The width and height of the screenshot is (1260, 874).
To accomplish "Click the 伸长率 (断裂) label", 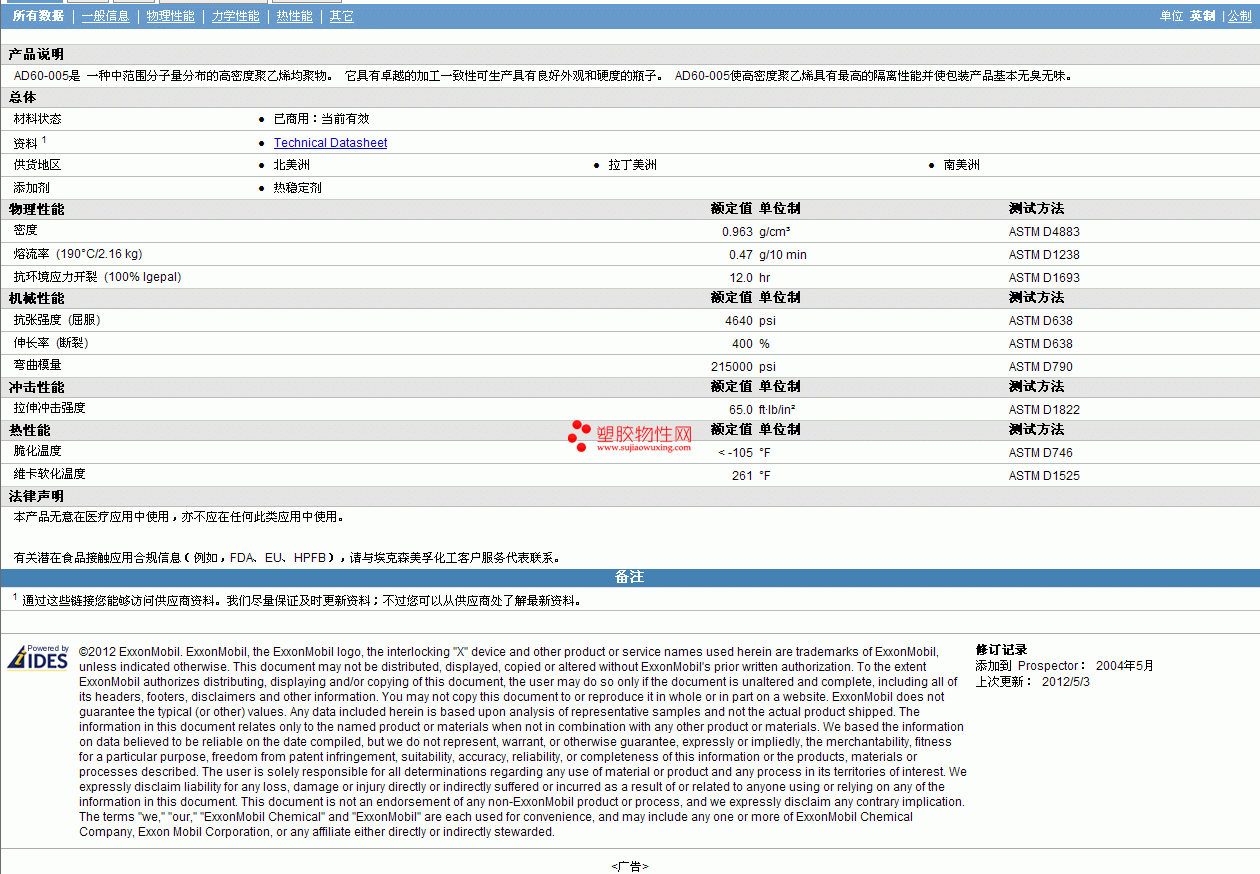I will (x=51, y=343).
